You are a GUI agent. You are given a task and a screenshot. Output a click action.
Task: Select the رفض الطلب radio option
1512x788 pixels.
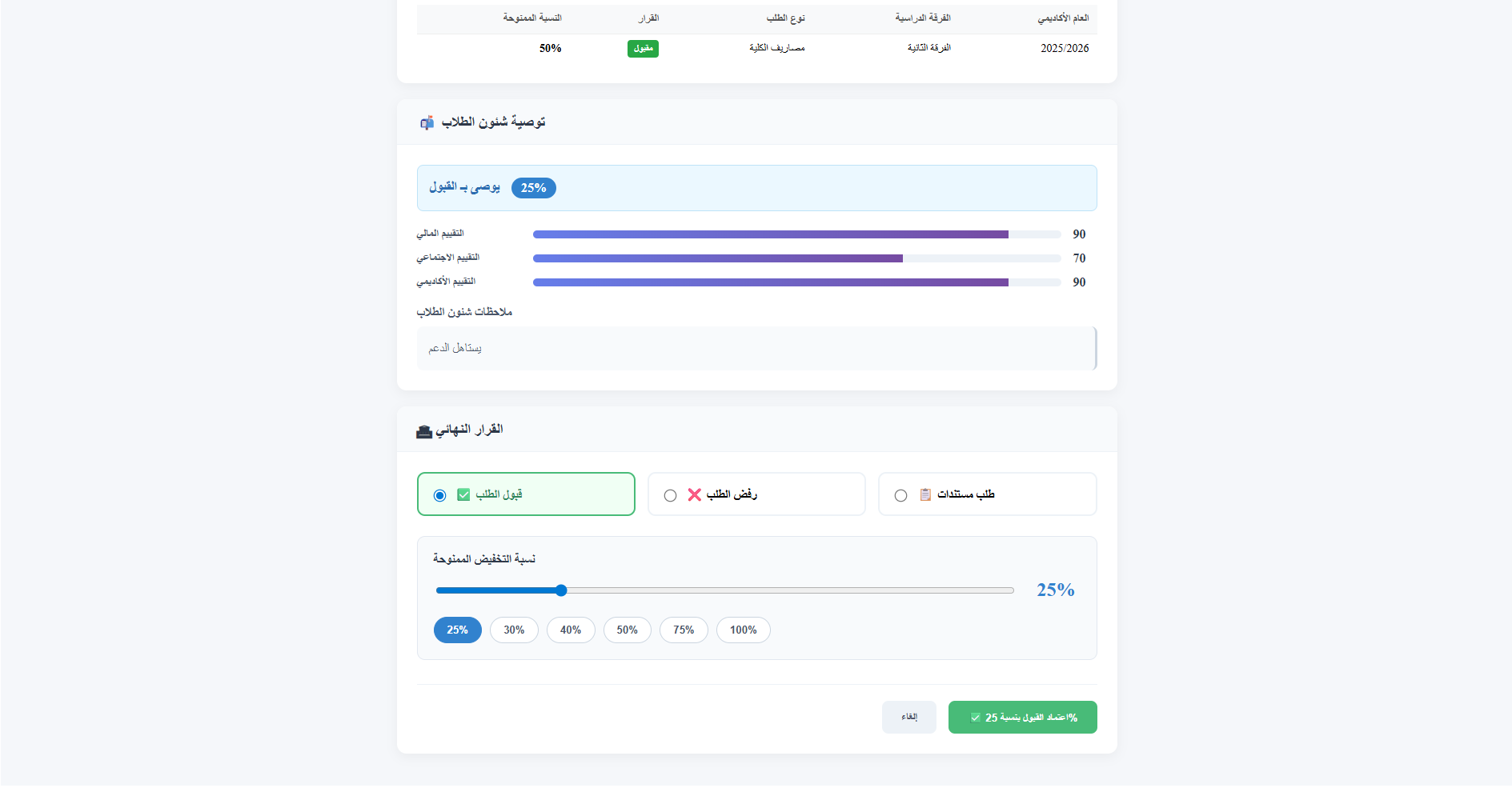coord(670,494)
